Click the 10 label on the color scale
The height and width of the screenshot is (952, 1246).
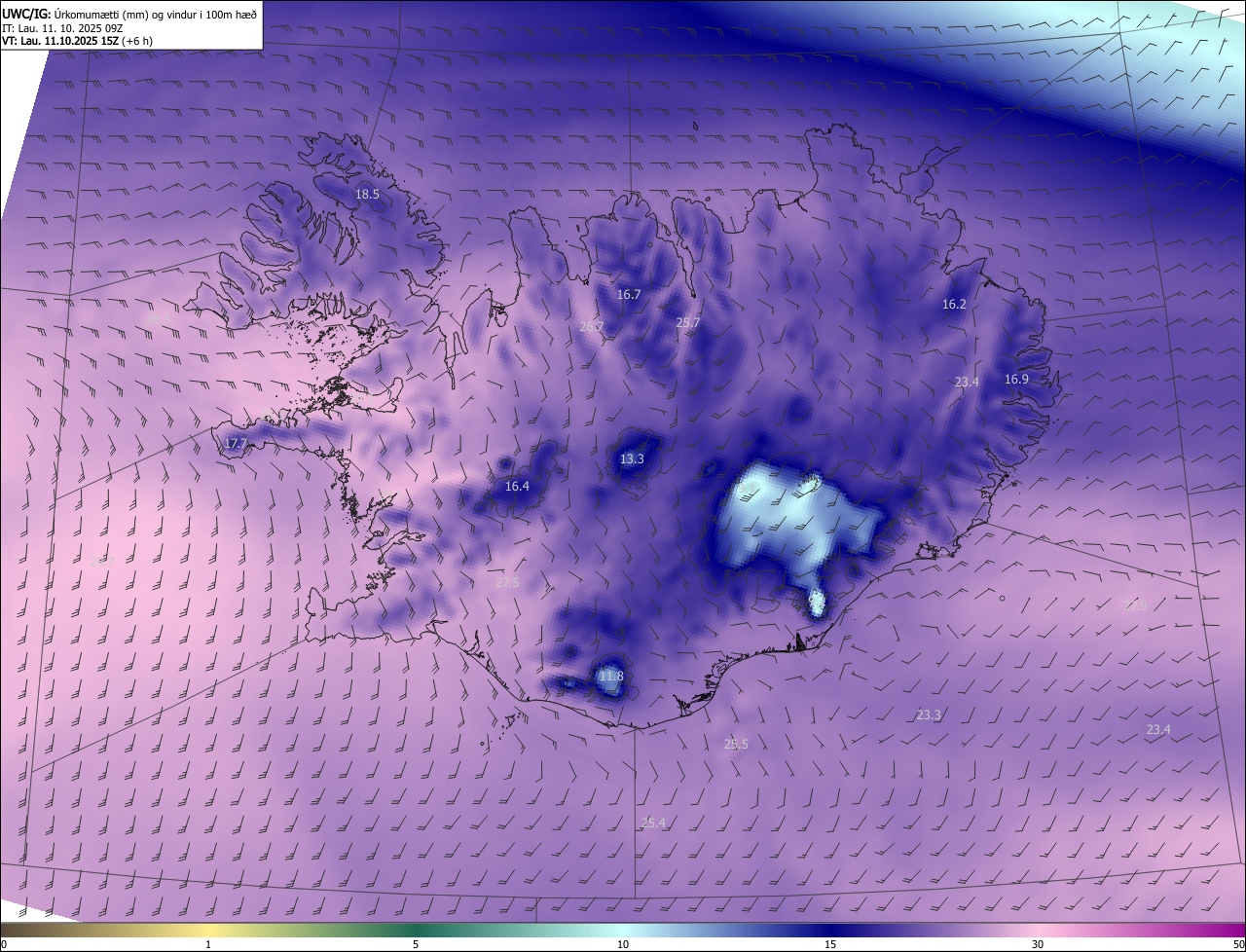[623, 944]
